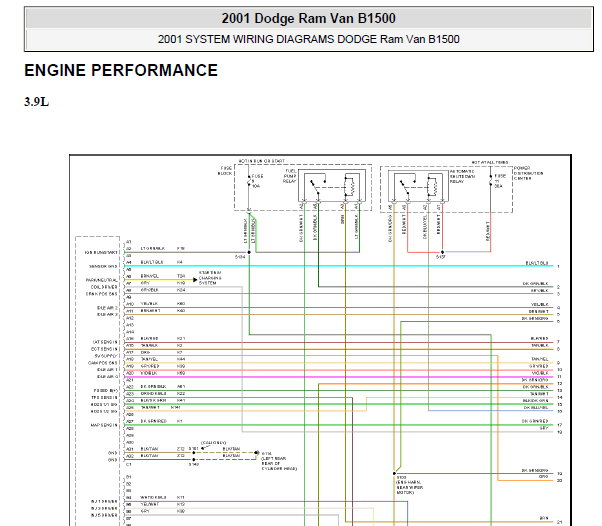Click the 'IDLE AIR 1' pin label
Image resolution: width=602 pixels, height=526 pixels.
point(107,370)
